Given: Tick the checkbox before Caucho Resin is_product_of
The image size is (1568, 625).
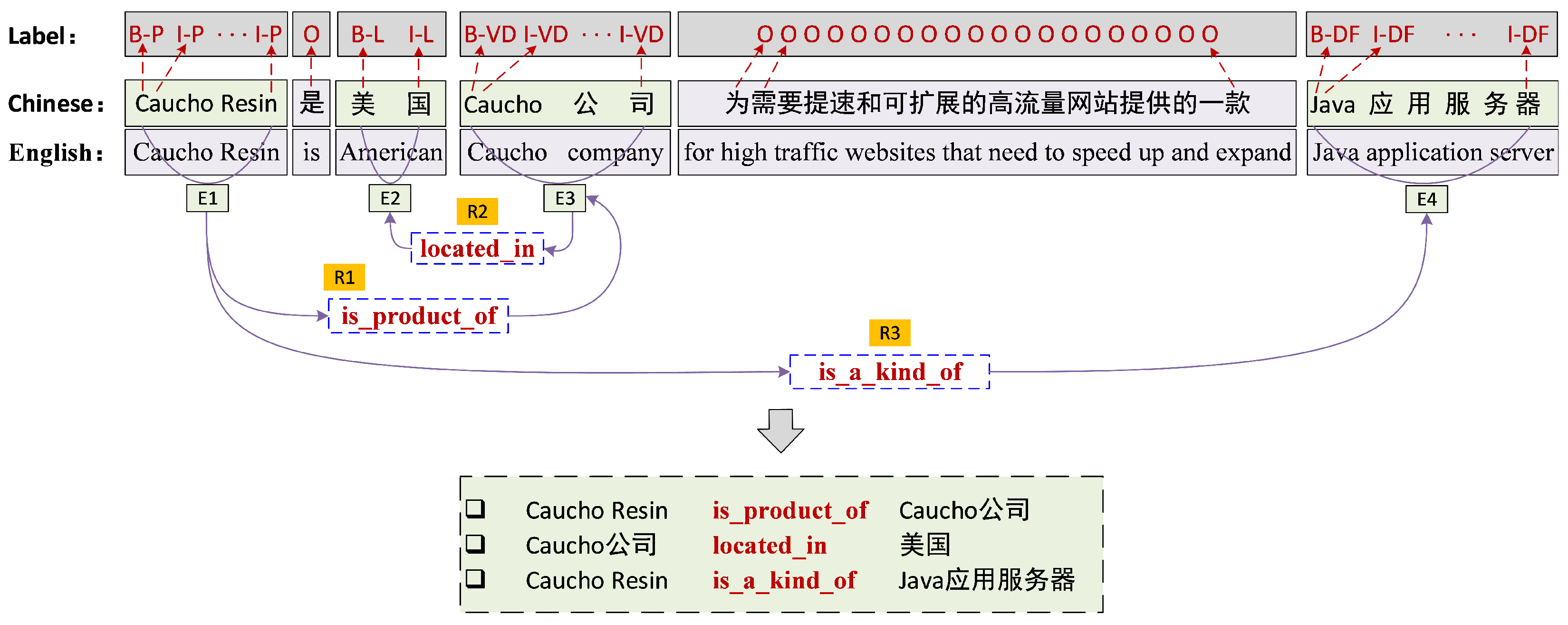Looking at the screenshot, I should [x=475, y=508].
